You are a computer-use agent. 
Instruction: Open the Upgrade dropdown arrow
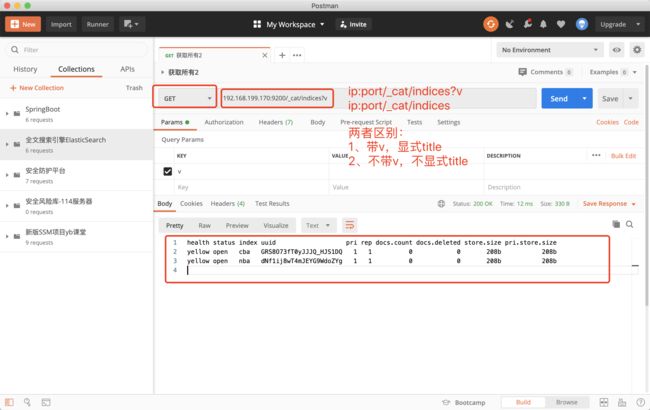pyautogui.click(x=638, y=24)
